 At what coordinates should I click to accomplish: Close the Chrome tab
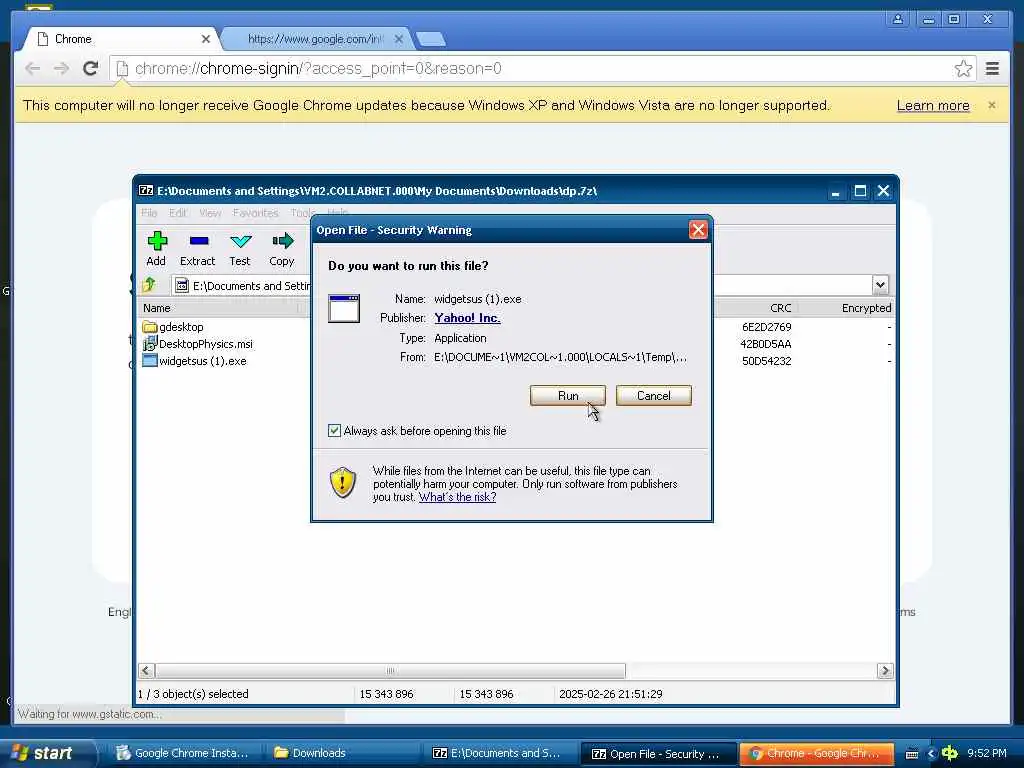click(206, 39)
